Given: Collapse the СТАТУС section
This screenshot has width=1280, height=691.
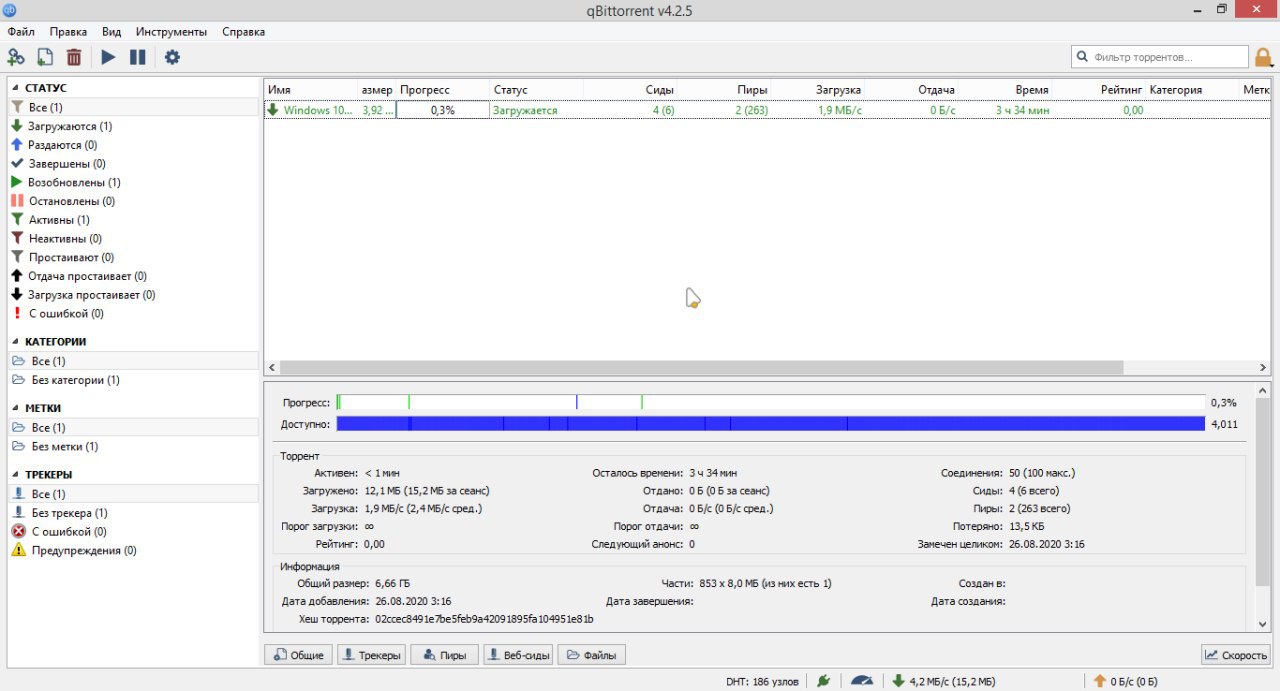Looking at the screenshot, I should tap(14, 88).
